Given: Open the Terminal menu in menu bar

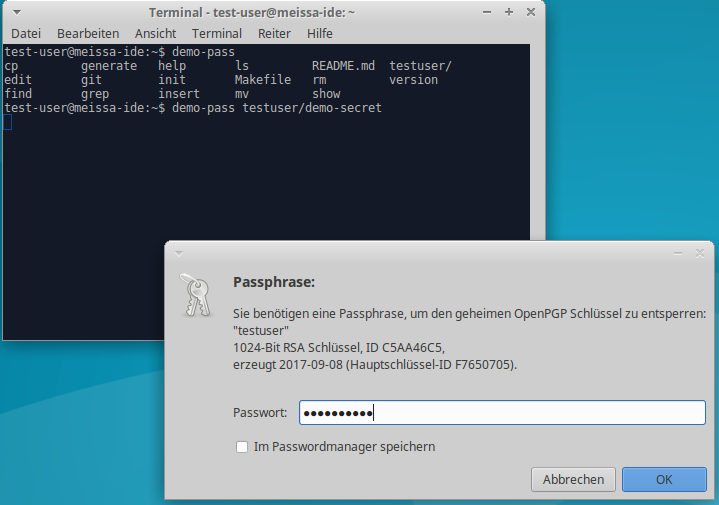Looking at the screenshot, I should click(217, 33).
